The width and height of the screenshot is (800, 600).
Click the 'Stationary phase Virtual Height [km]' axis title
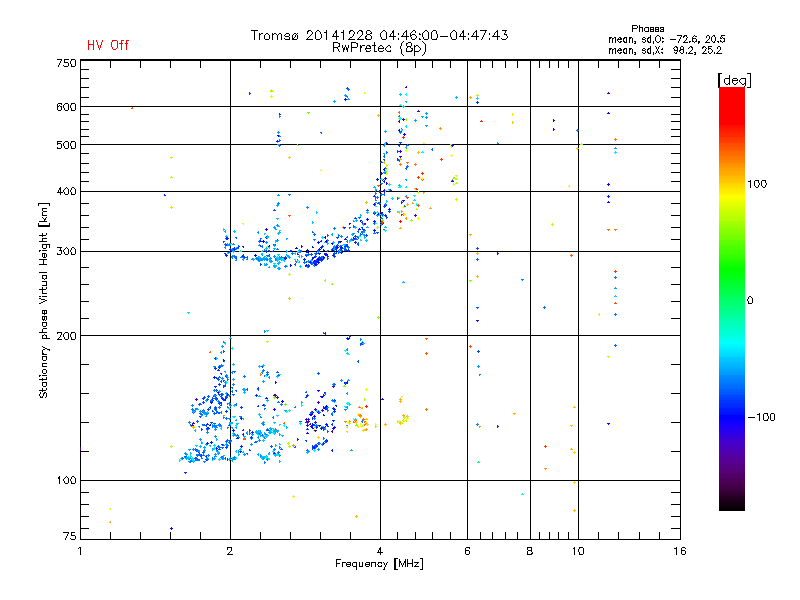click(44, 300)
